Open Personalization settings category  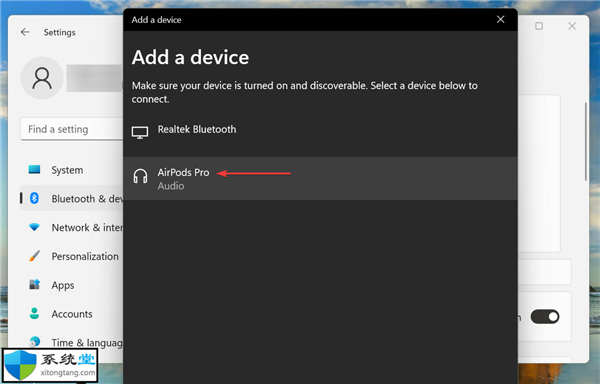(72, 256)
